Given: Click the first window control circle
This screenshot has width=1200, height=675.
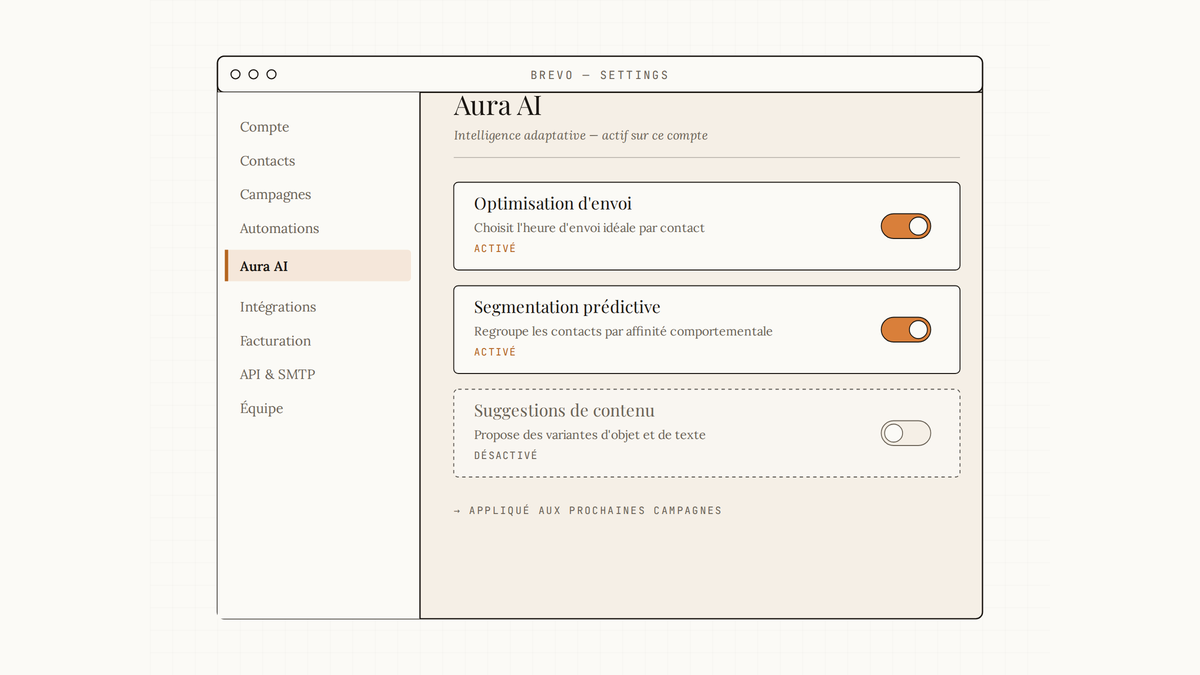Looking at the screenshot, I should (x=236, y=75).
